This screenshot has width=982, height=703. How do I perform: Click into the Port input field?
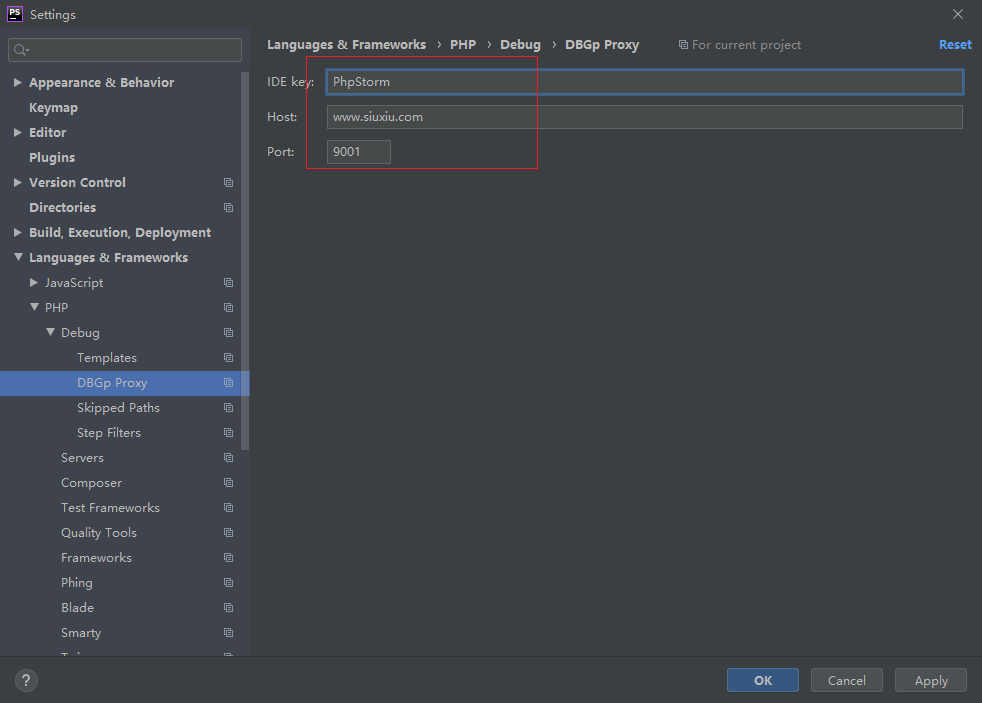[358, 152]
